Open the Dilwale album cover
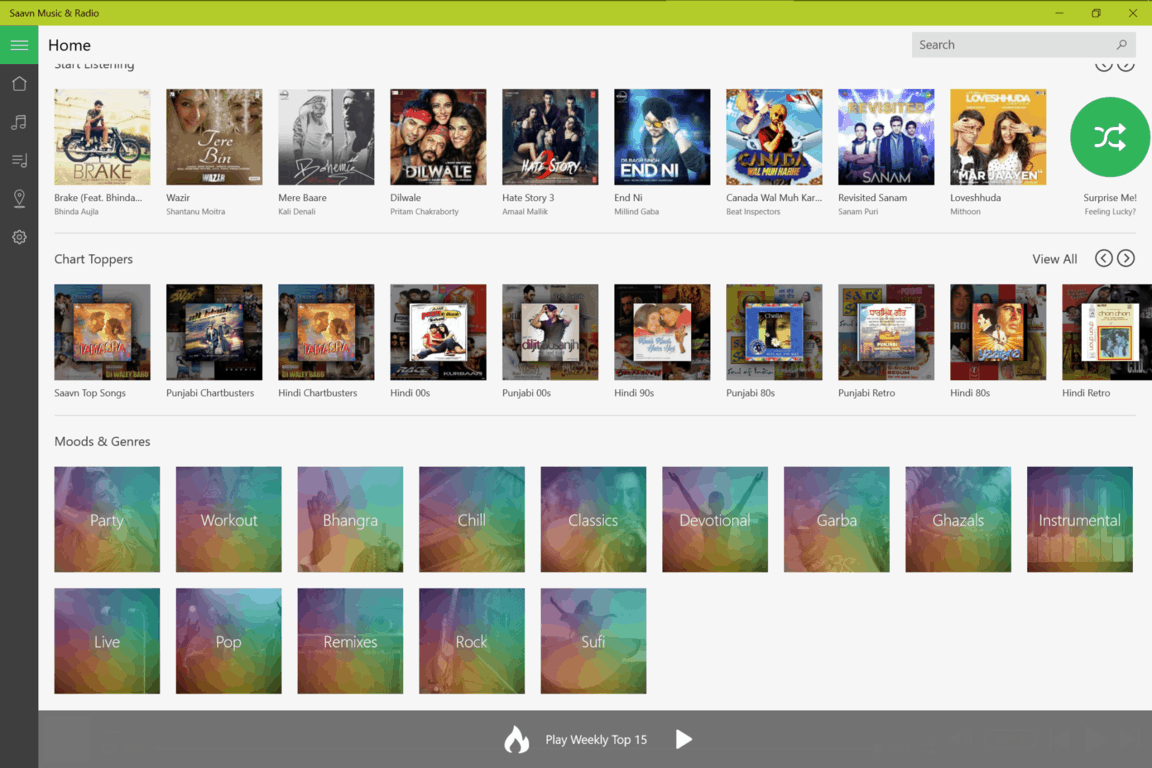The height and width of the screenshot is (768, 1152). tap(438, 137)
